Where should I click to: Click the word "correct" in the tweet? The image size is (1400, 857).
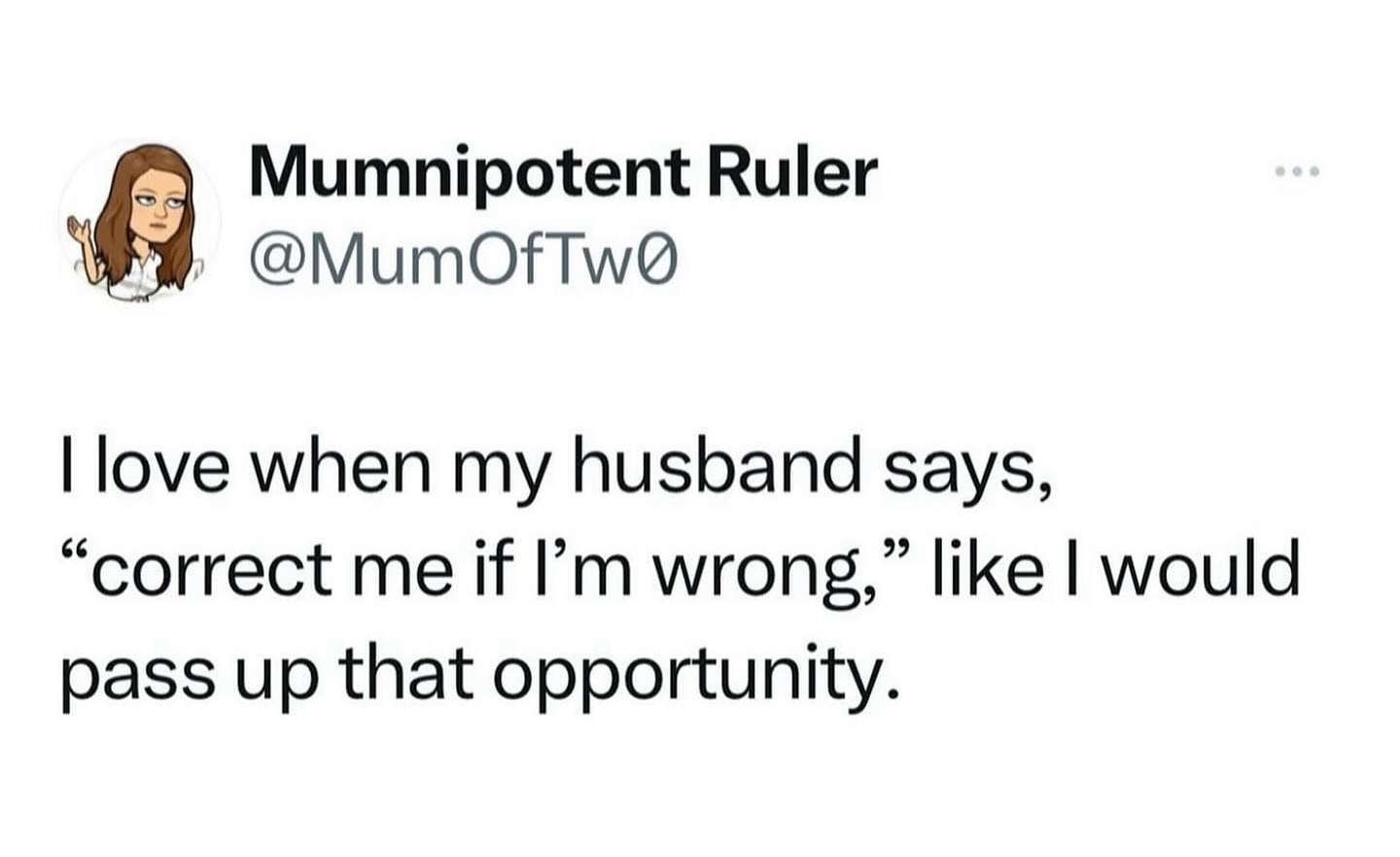204,572
